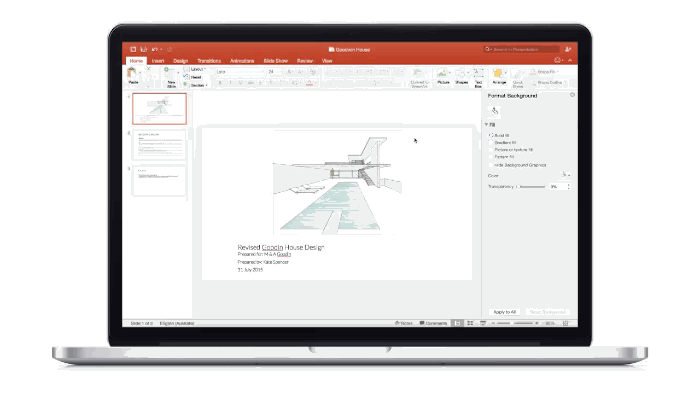Image resolution: width=700 pixels, height=394 pixels.
Task: Adjust the Transparency slider
Action: click(x=531, y=187)
